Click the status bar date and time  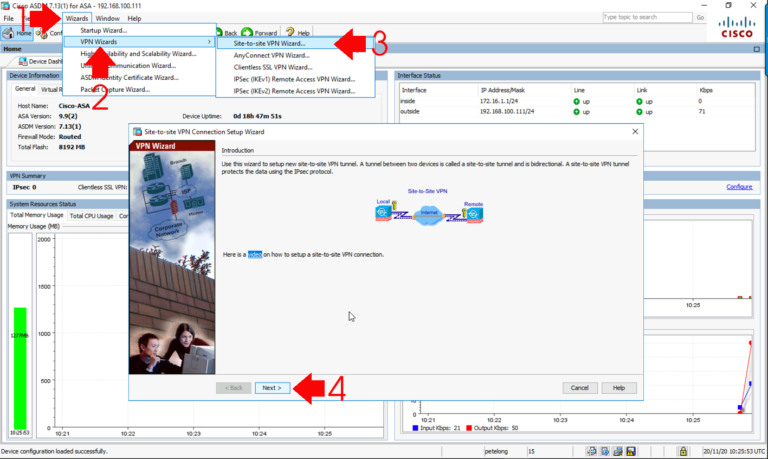734,451
